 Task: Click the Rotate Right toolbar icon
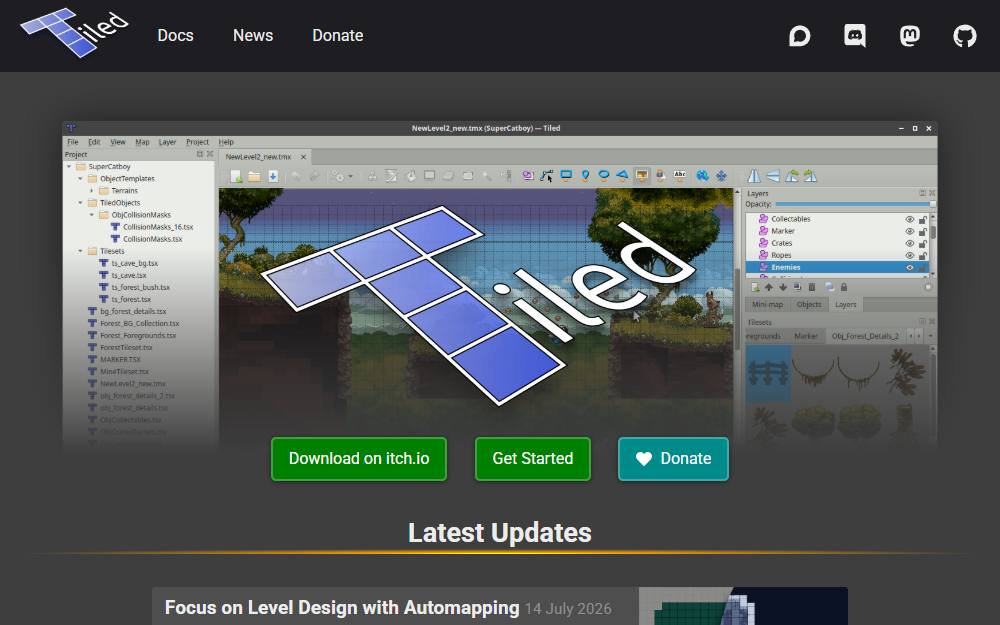pos(810,176)
